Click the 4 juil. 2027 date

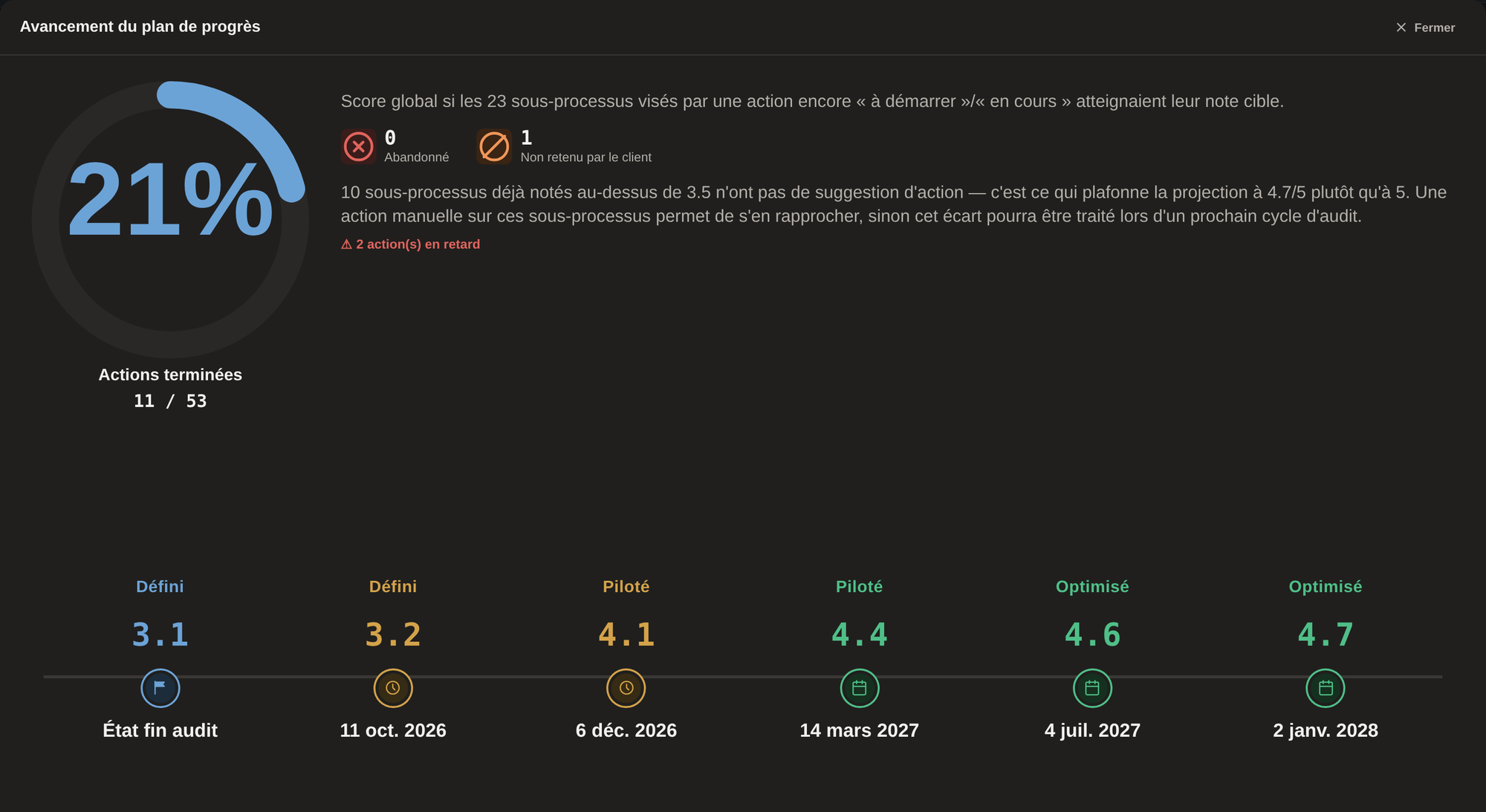pyautogui.click(x=1092, y=730)
